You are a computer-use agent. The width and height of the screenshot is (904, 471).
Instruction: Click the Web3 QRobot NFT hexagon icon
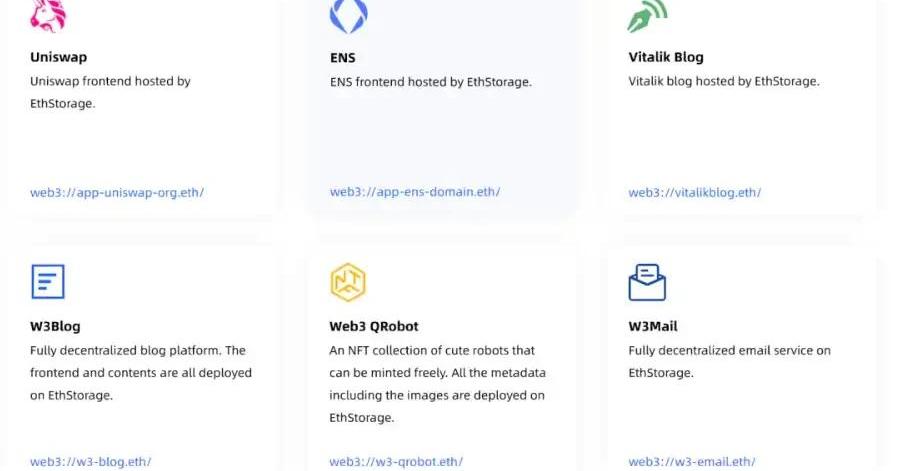348,282
